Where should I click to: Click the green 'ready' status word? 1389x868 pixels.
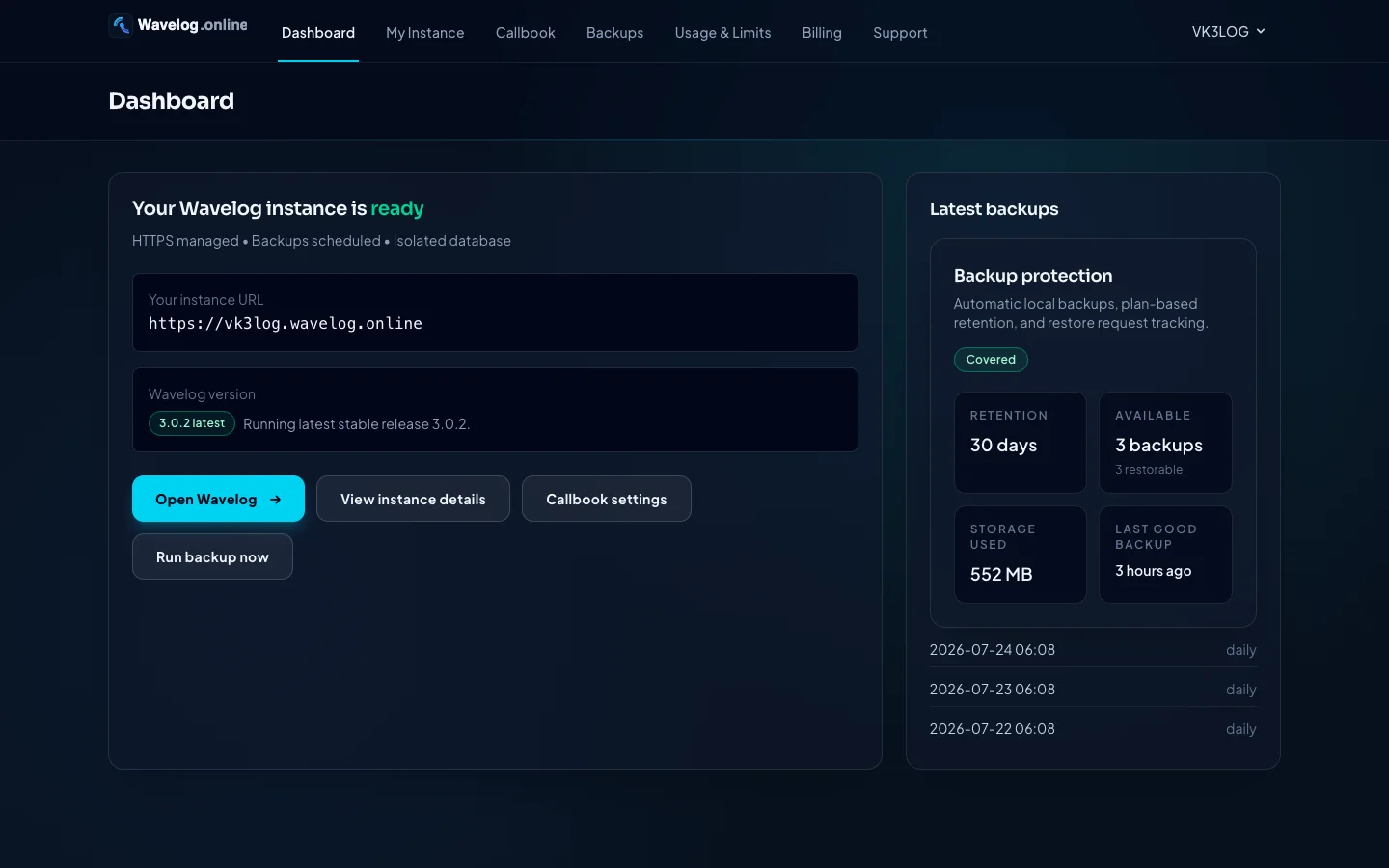pos(397,209)
